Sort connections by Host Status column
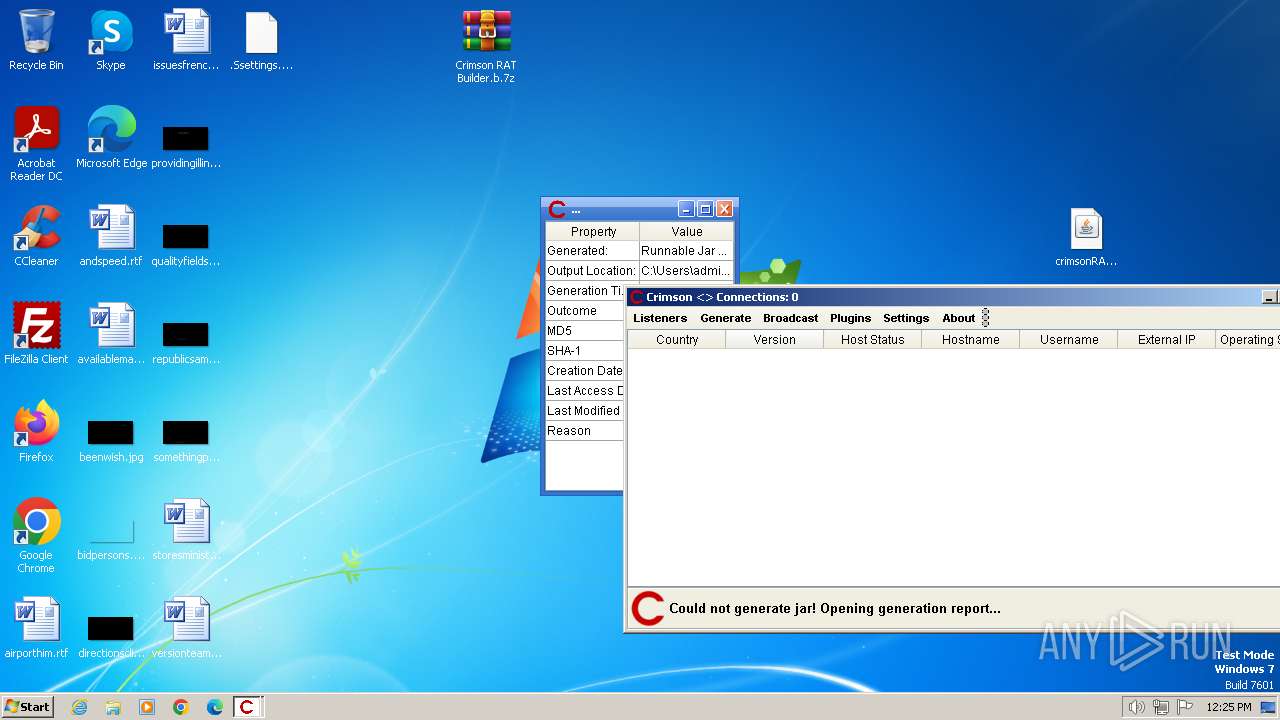 pyautogui.click(x=873, y=340)
